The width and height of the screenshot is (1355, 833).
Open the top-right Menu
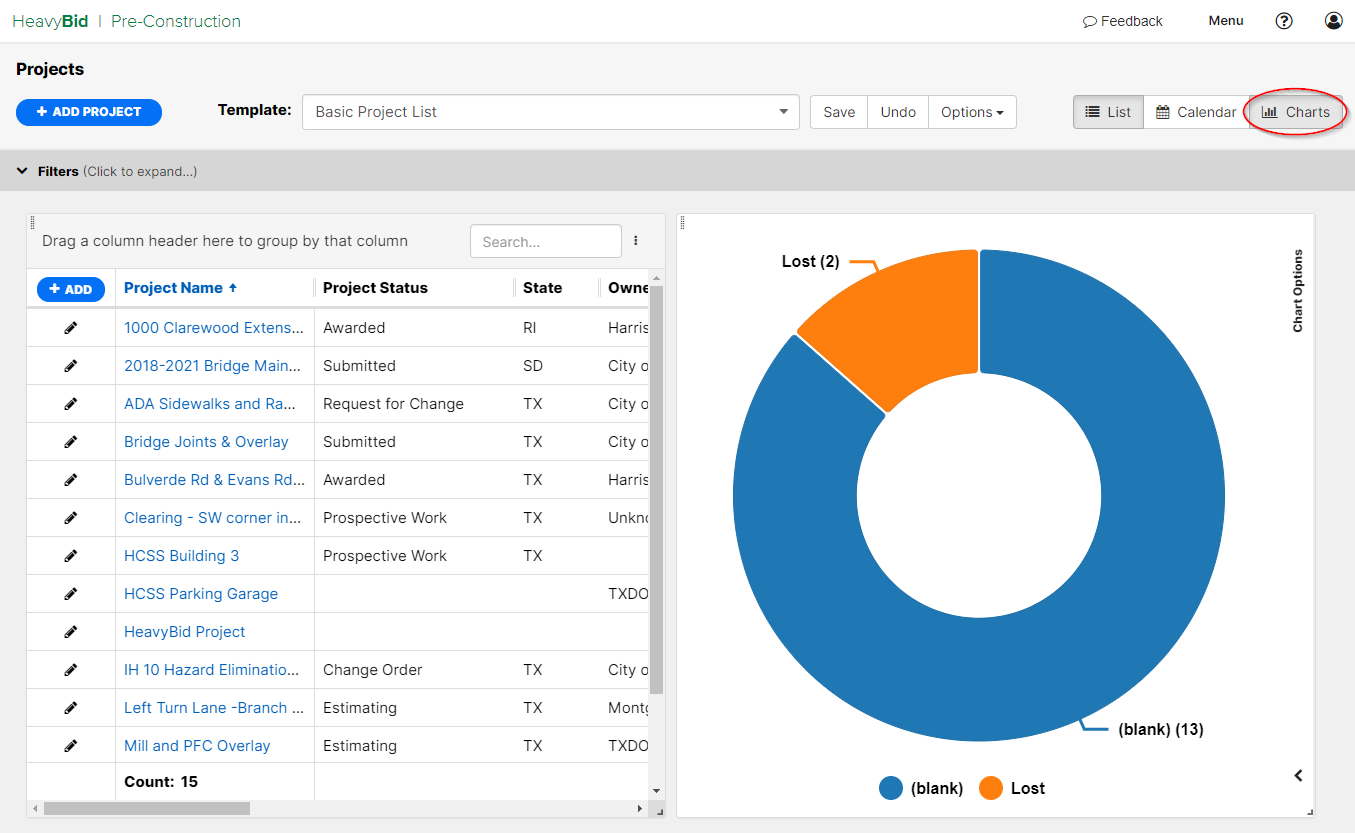(x=1226, y=21)
